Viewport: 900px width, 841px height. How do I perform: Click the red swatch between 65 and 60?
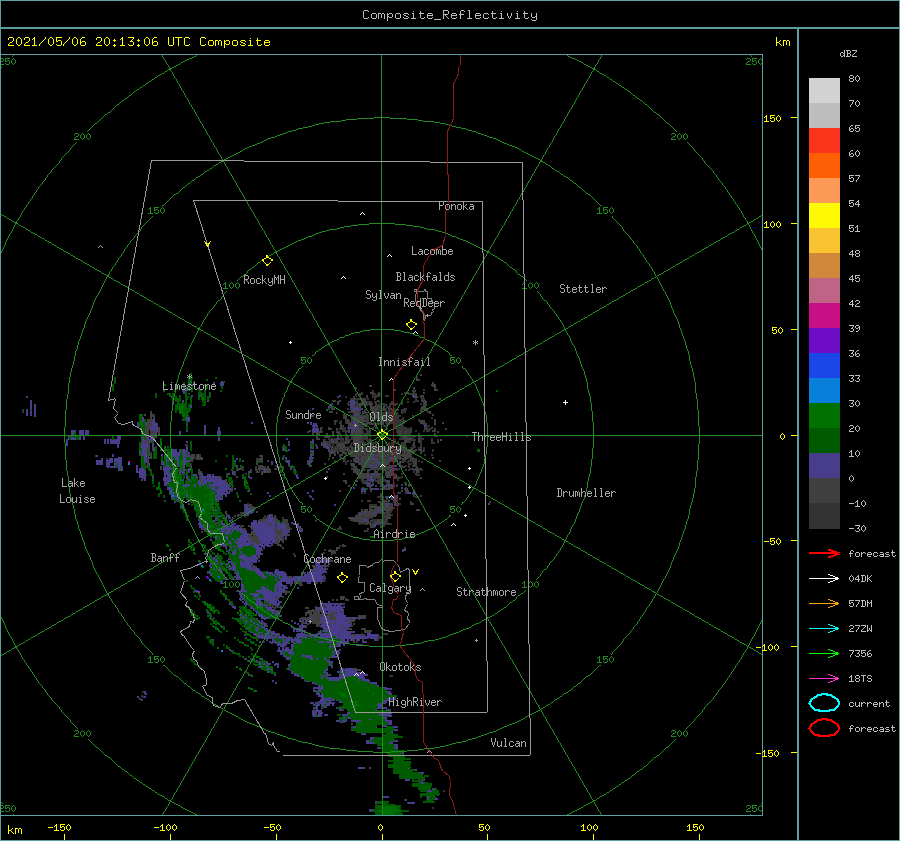coord(824,140)
